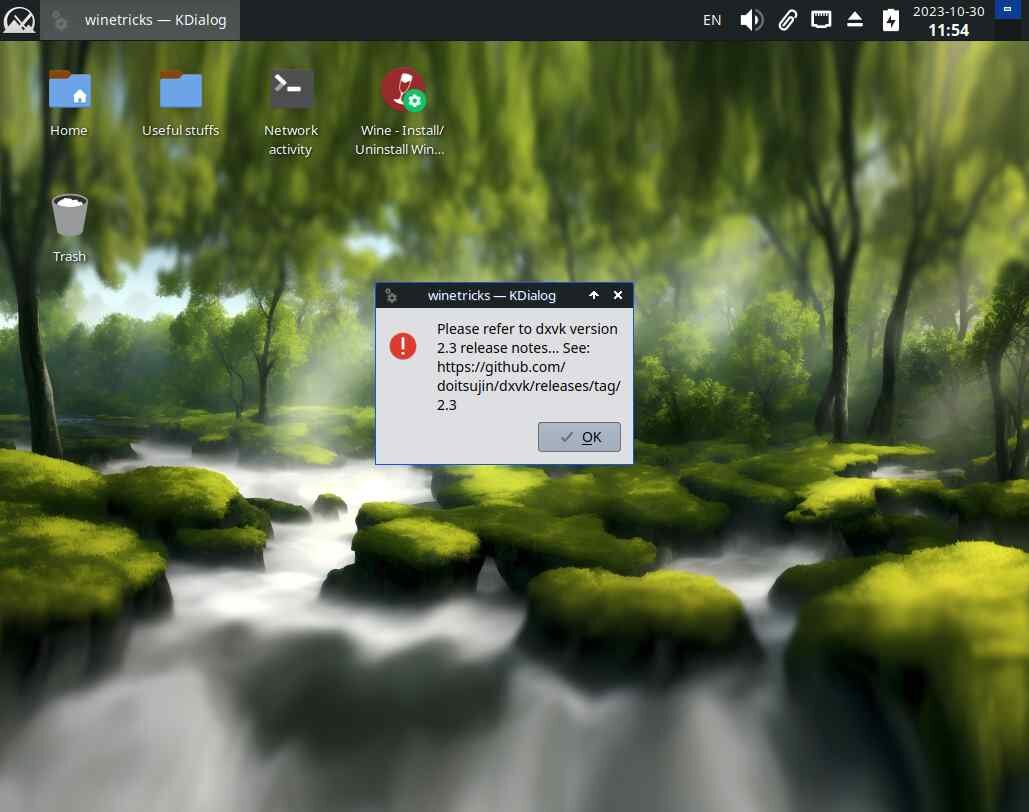
Task: Open the battery power tray icon
Action: [891, 20]
